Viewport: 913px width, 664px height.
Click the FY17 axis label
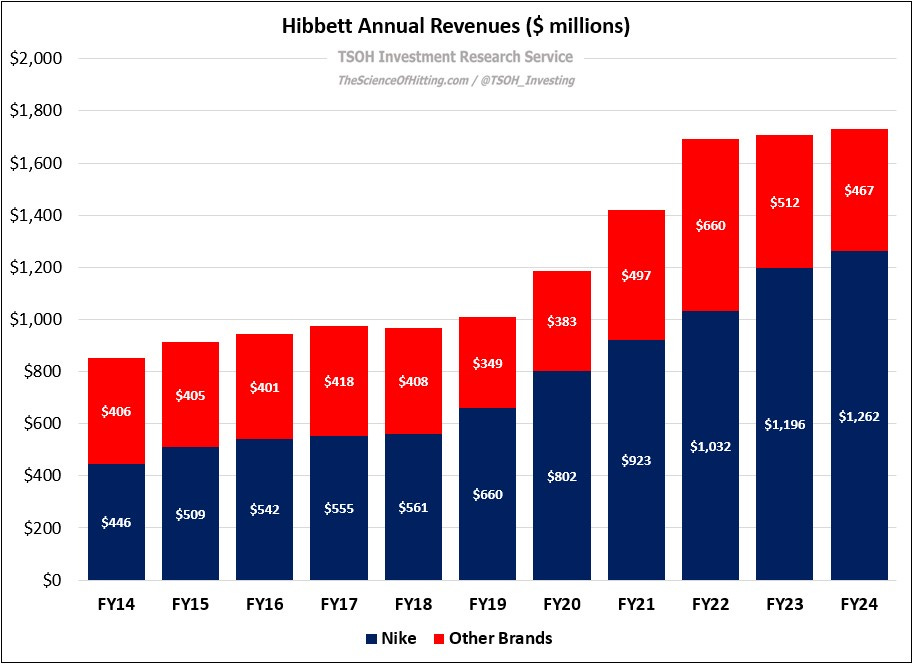[x=339, y=604]
